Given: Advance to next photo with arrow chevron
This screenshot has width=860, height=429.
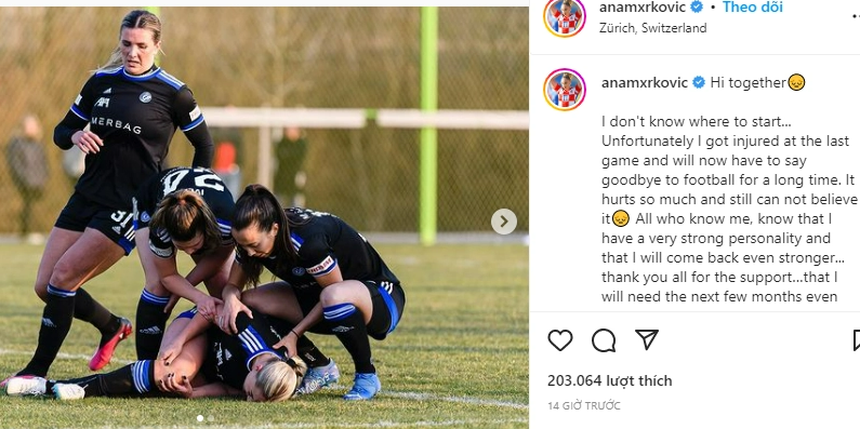Looking at the screenshot, I should click(503, 222).
